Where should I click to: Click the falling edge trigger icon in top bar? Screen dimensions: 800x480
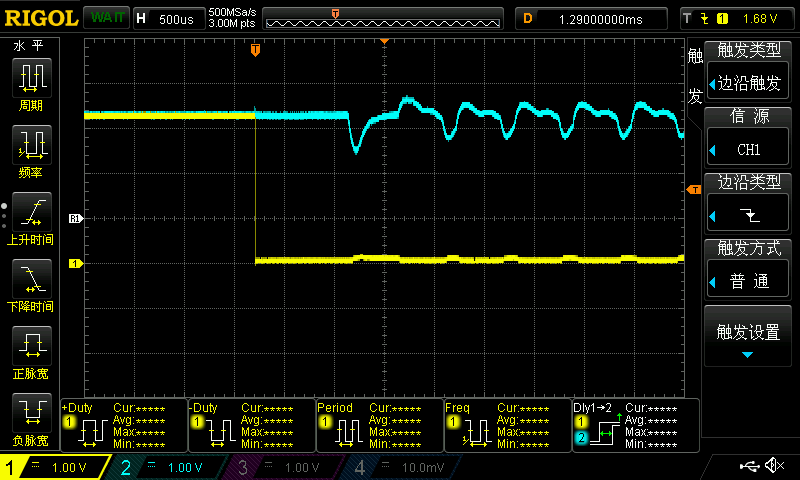coord(705,19)
